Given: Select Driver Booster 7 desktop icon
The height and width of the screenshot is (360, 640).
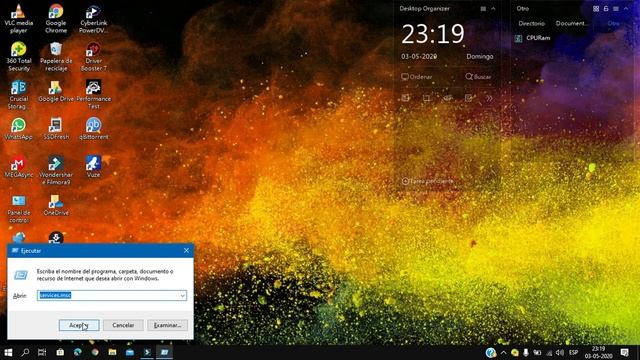Looking at the screenshot, I should point(93,56).
